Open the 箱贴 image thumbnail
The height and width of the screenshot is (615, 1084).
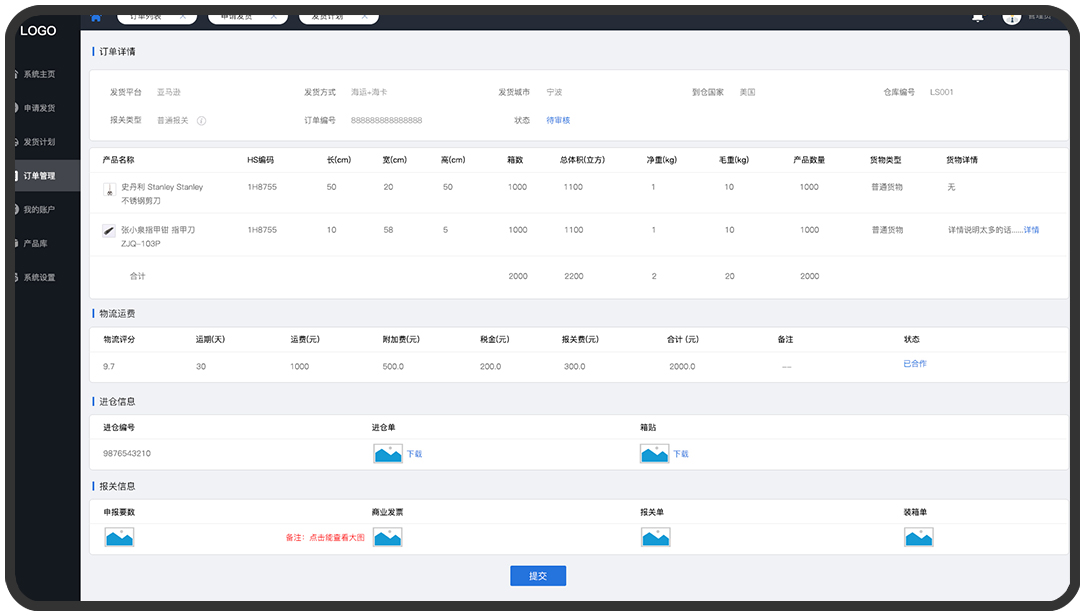point(654,454)
